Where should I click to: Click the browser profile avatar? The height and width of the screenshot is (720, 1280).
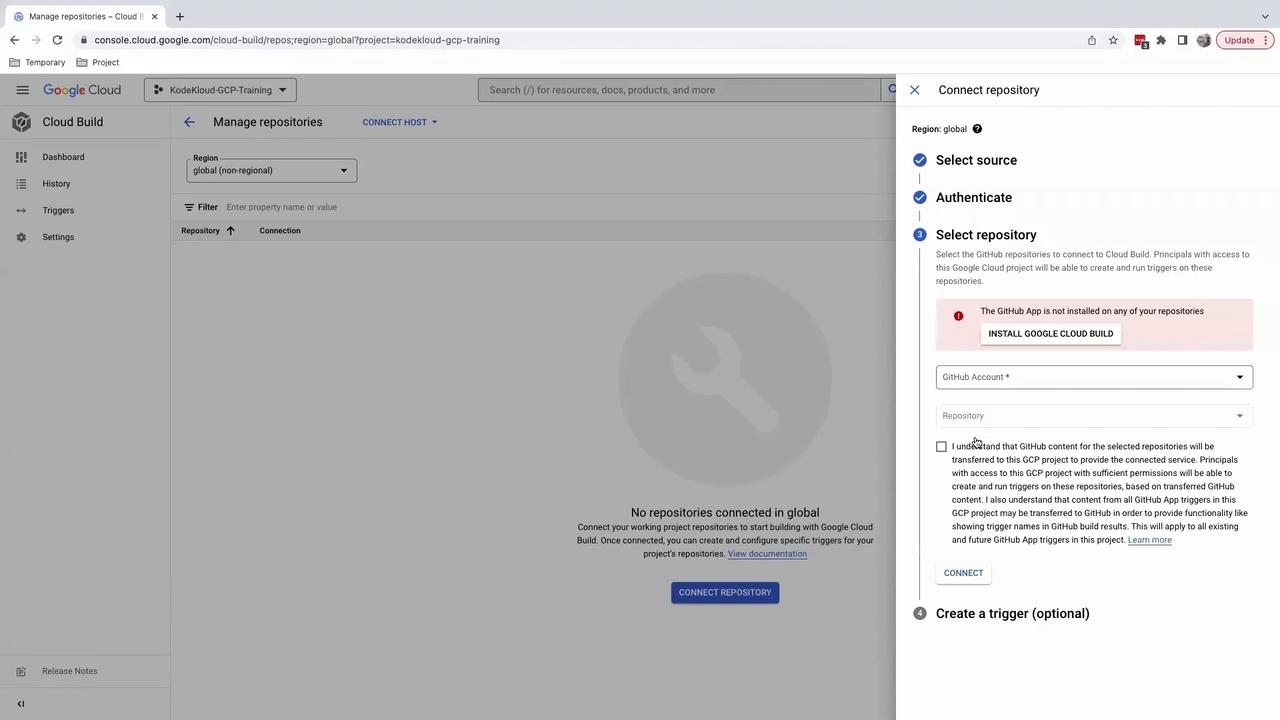pyautogui.click(x=1203, y=40)
